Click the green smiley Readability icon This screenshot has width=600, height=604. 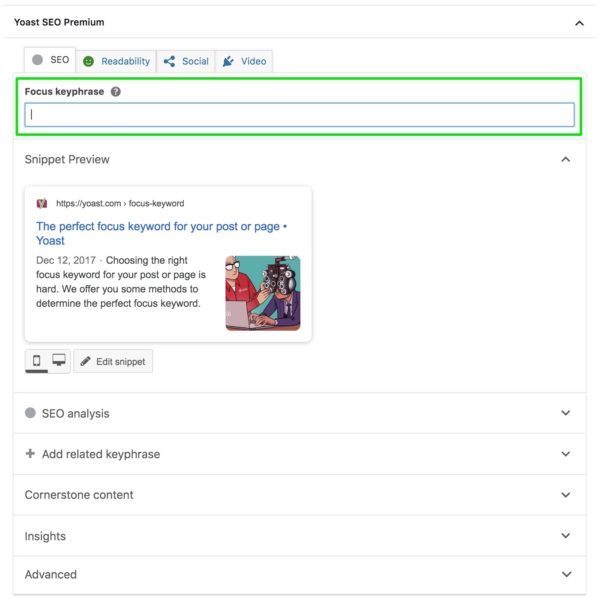click(88, 61)
